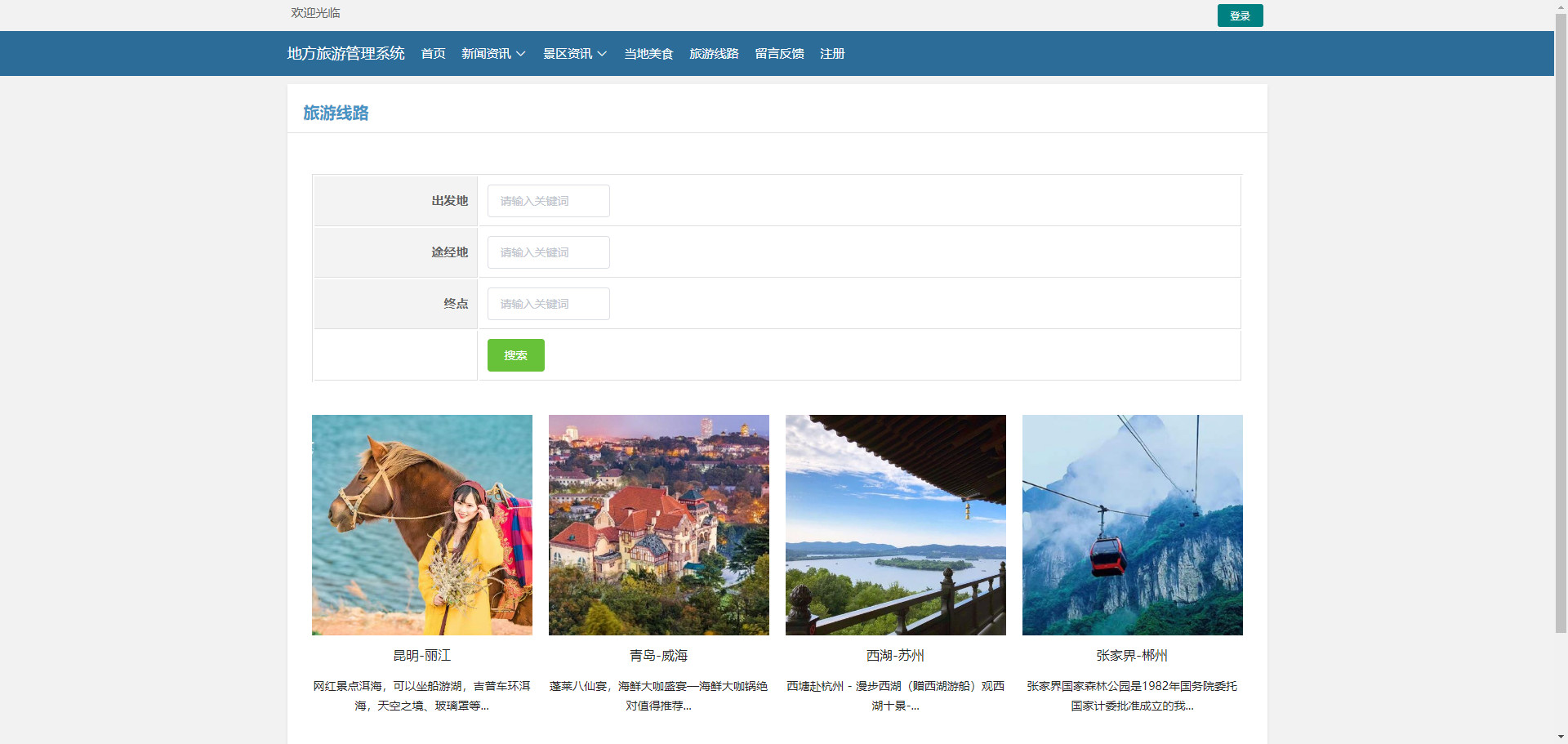Focus the 终点 keyword input
The image size is (1568, 744).
(x=549, y=304)
